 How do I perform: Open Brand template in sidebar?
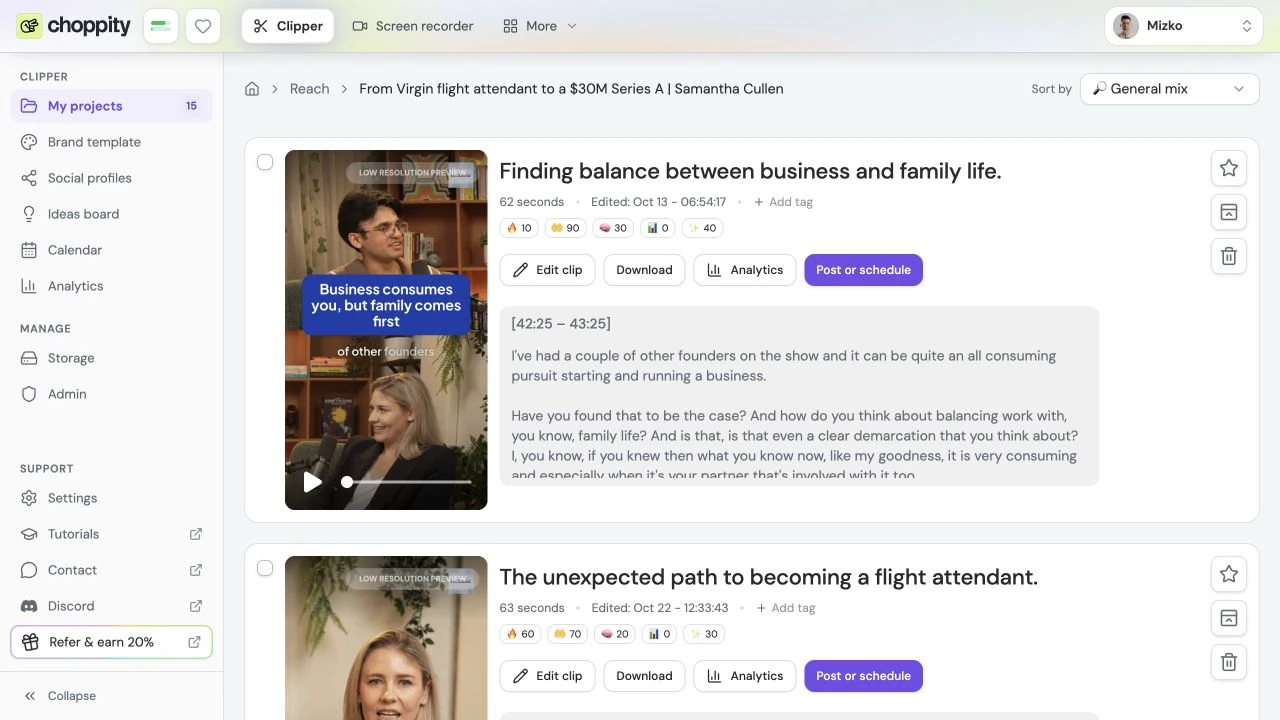111,142
